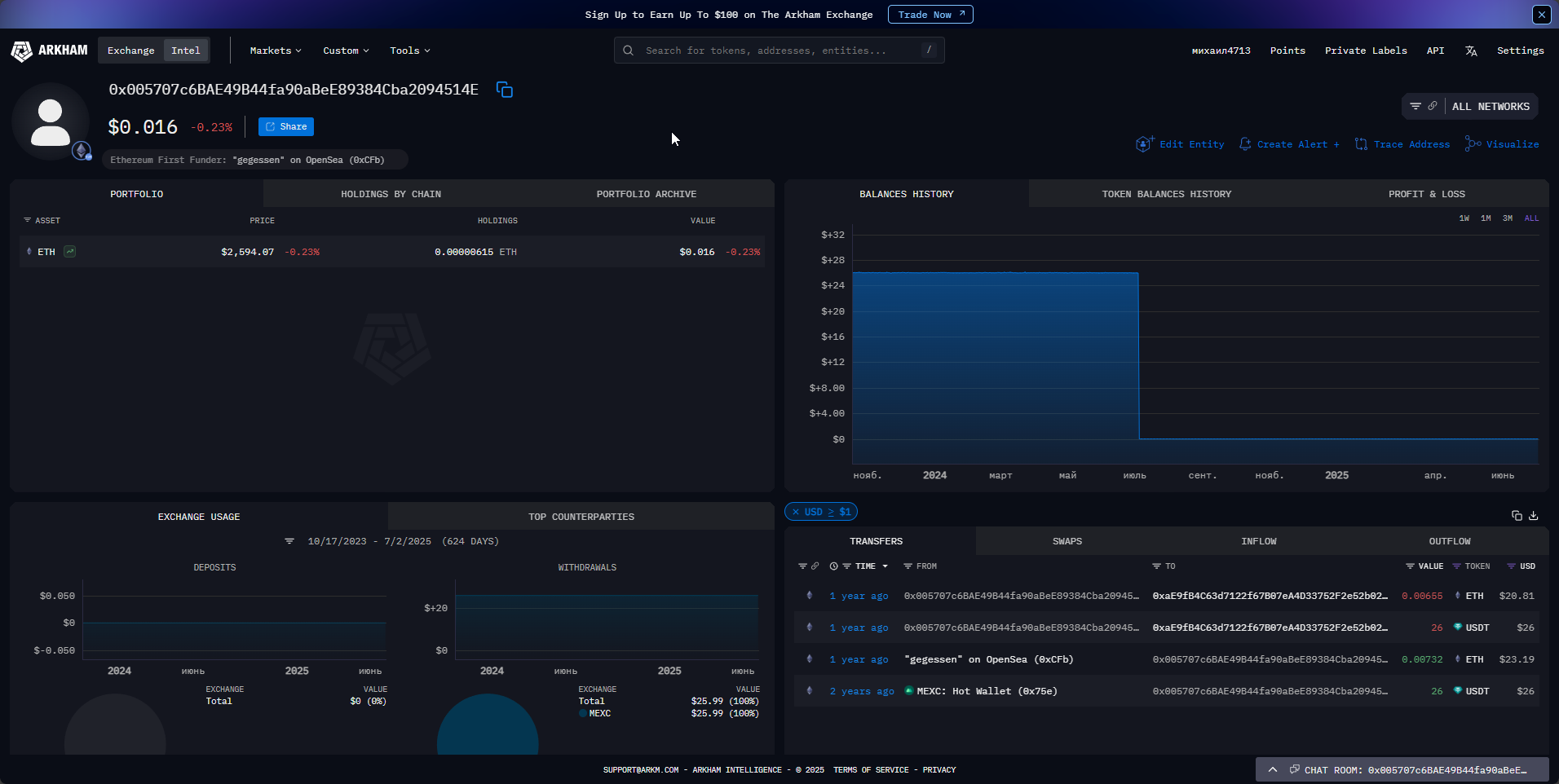Select ALL chart time range
Image resolution: width=1559 pixels, height=784 pixels.
1531,218
